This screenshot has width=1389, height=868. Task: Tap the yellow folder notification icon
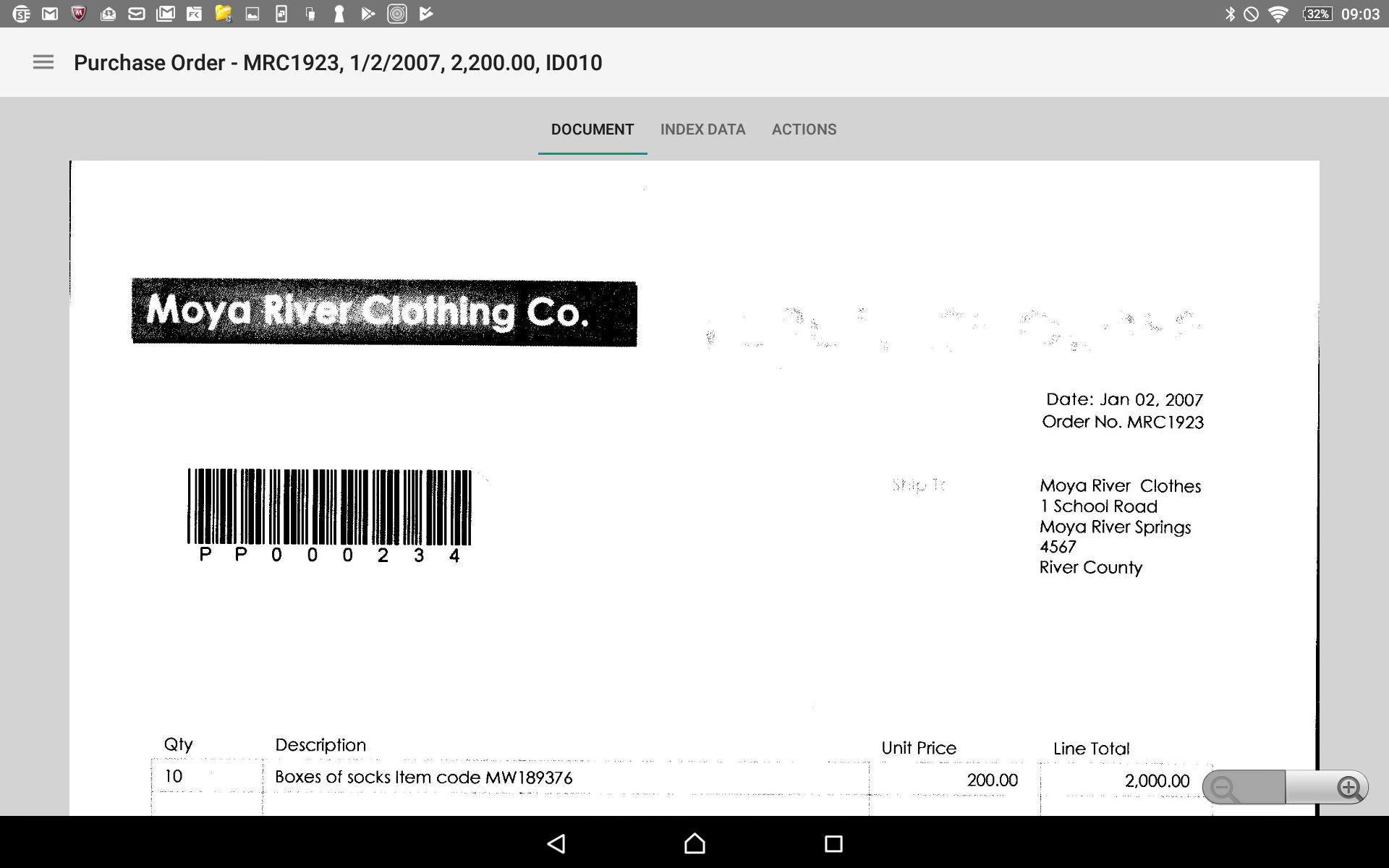(222, 13)
